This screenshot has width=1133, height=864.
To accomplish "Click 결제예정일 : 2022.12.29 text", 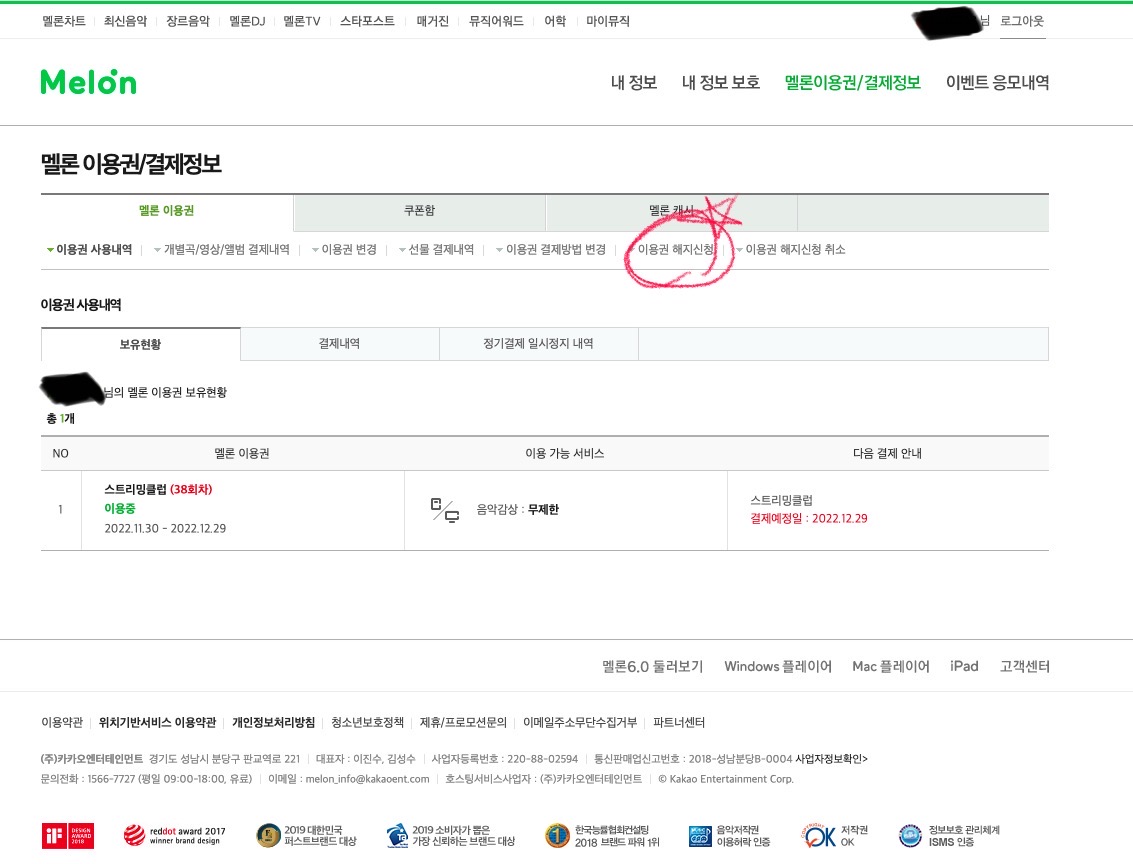I will tap(809, 518).
